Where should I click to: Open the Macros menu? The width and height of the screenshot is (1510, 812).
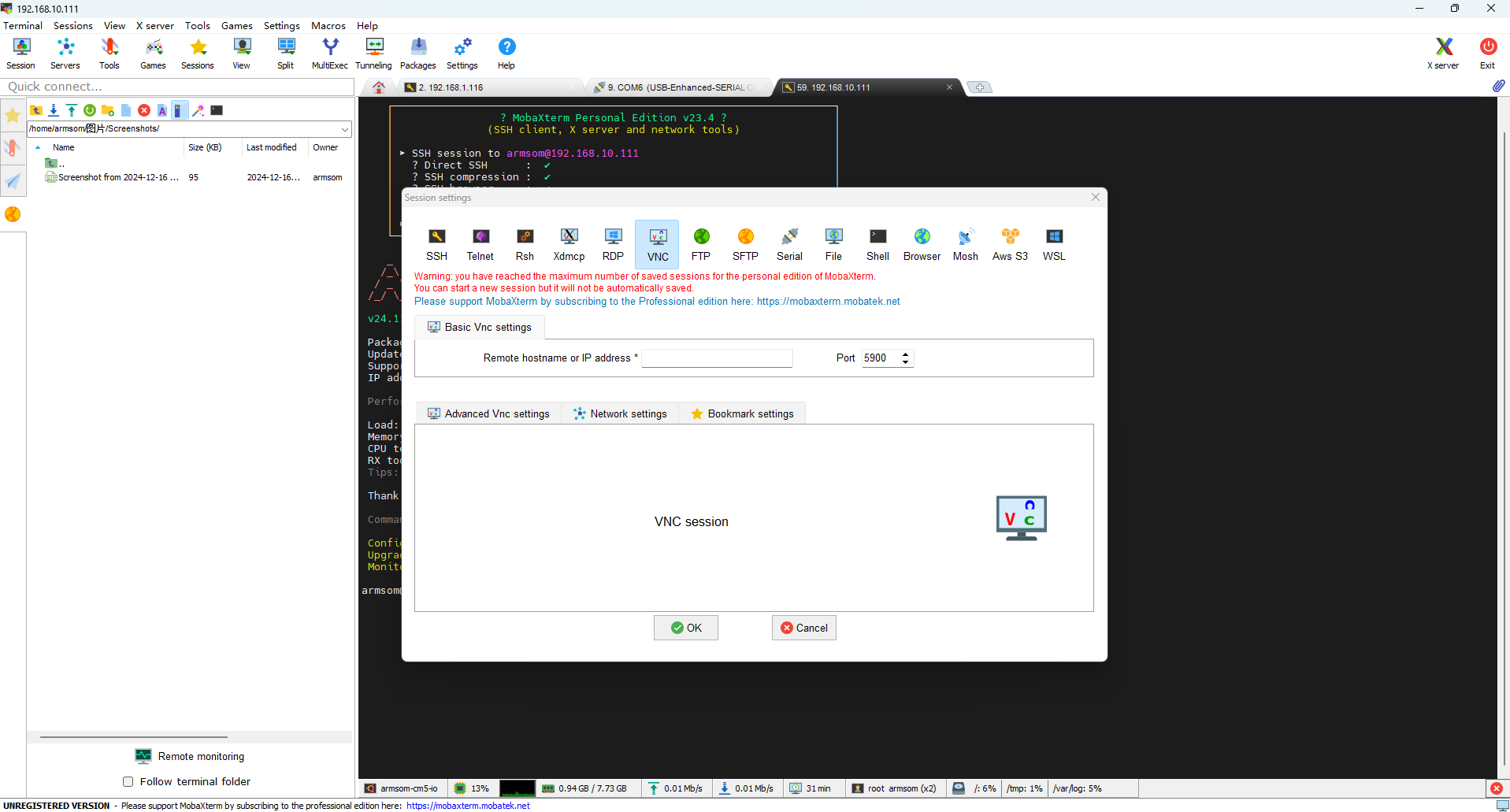328,25
